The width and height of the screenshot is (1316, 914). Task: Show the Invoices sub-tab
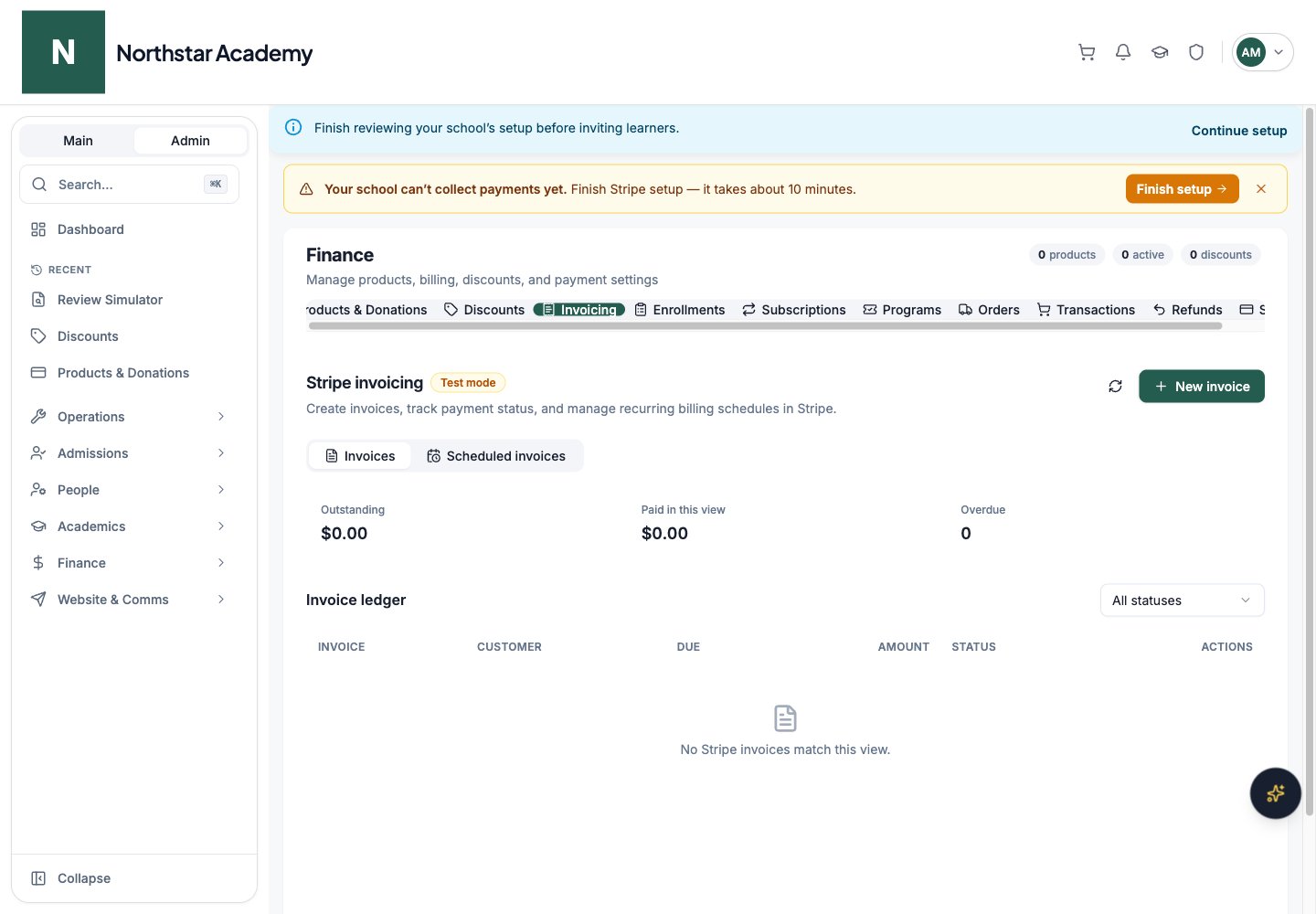(360, 456)
